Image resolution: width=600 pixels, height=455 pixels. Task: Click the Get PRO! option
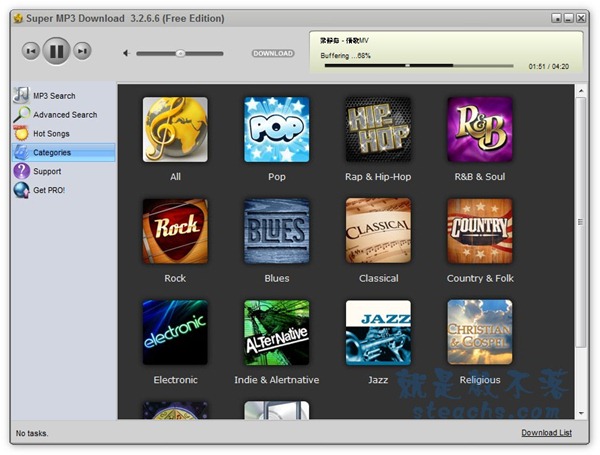(x=48, y=190)
